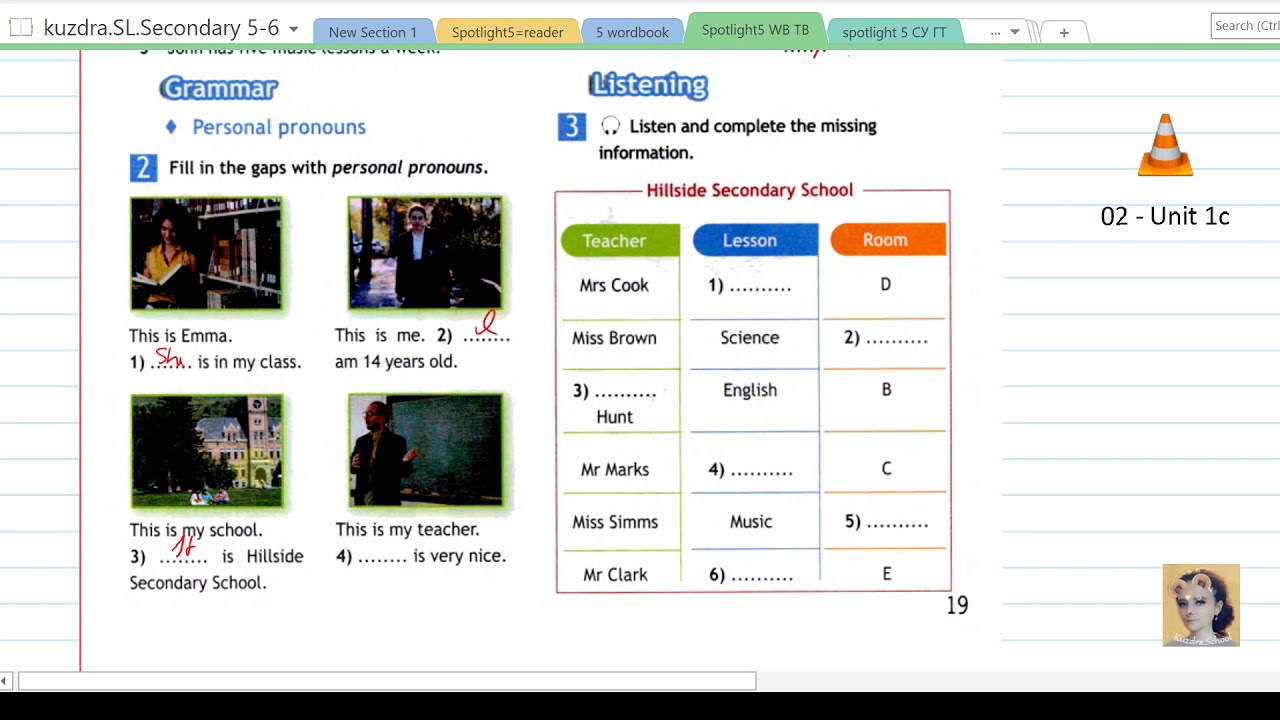Viewport: 1280px width, 720px height.
Task: Open the spotlight 5 СУ ГТ tab
Action: click(894, 32)
